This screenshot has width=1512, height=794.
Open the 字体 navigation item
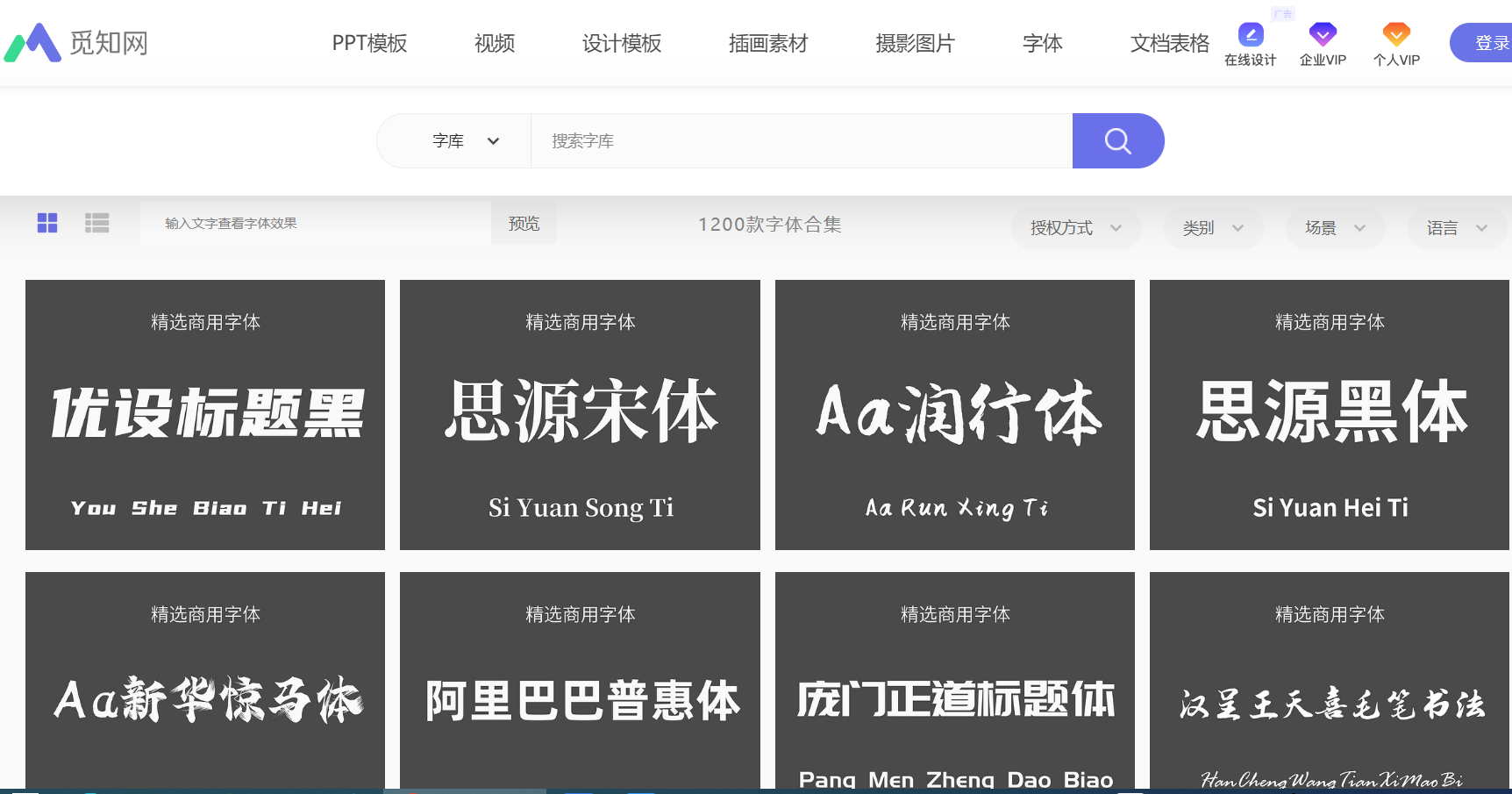pyautogui.click(x=1042, y=43)
